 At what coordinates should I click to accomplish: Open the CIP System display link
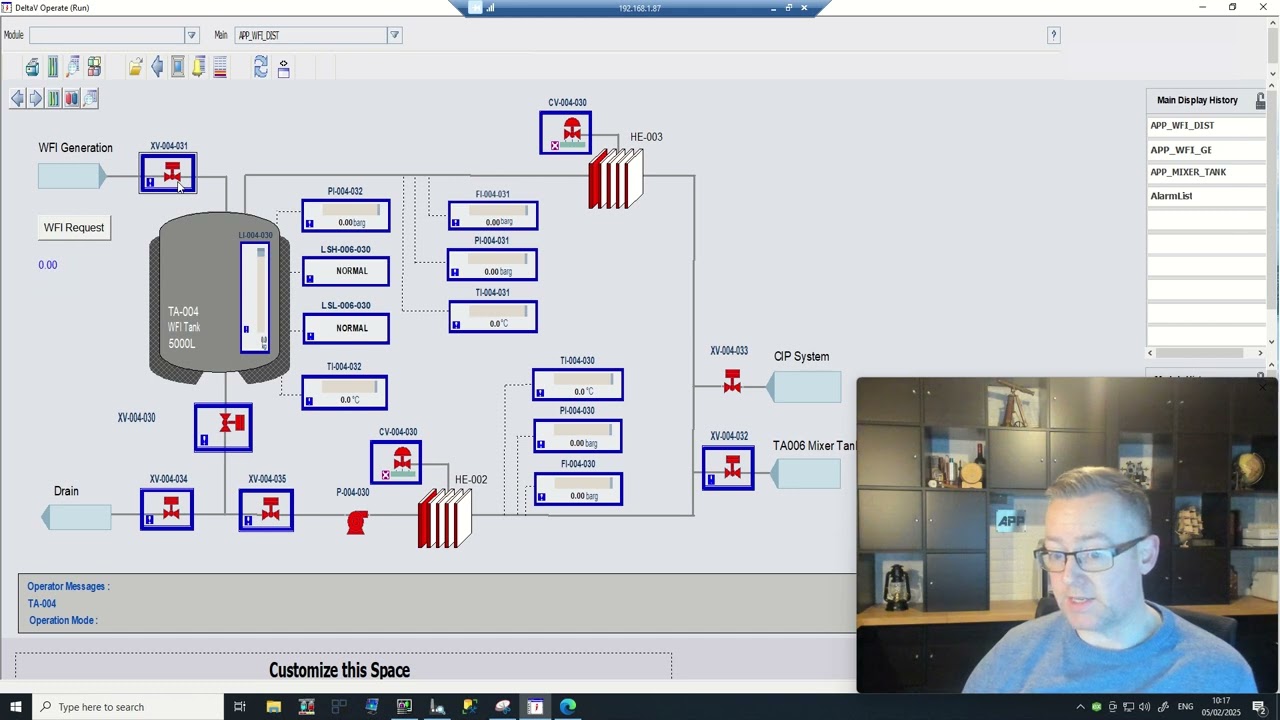[804, 387]
